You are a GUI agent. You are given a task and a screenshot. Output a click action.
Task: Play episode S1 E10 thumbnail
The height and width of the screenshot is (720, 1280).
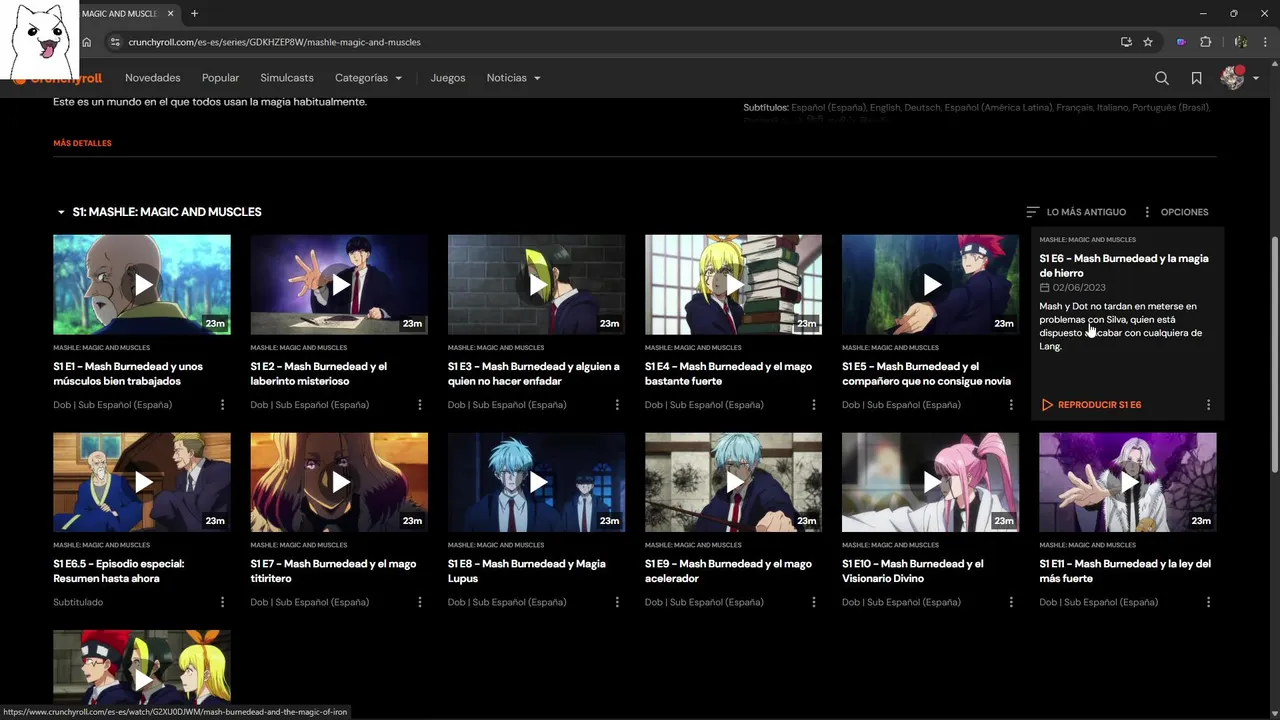(931, 482)
